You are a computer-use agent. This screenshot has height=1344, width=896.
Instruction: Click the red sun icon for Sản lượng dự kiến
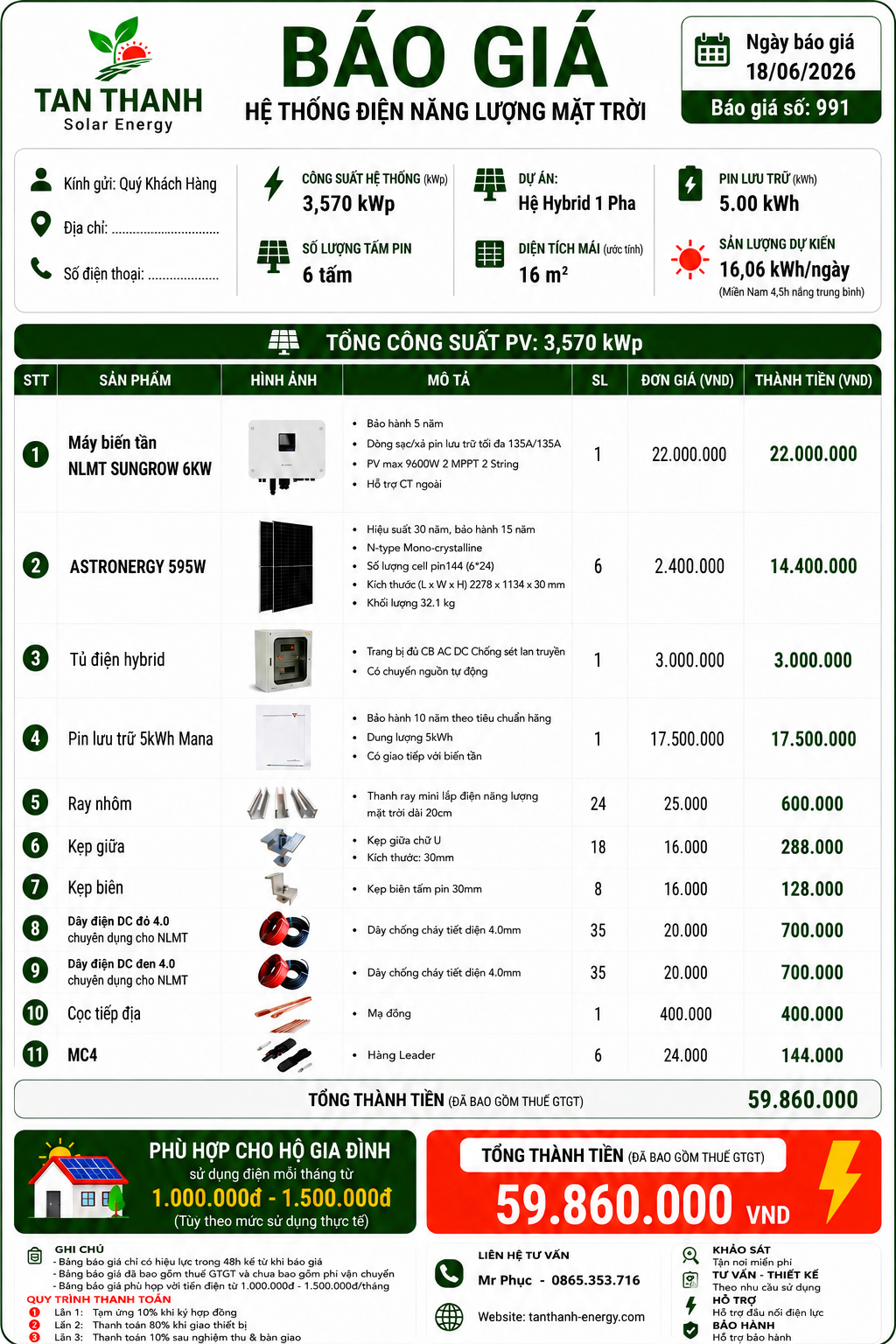tap(689, 259)
